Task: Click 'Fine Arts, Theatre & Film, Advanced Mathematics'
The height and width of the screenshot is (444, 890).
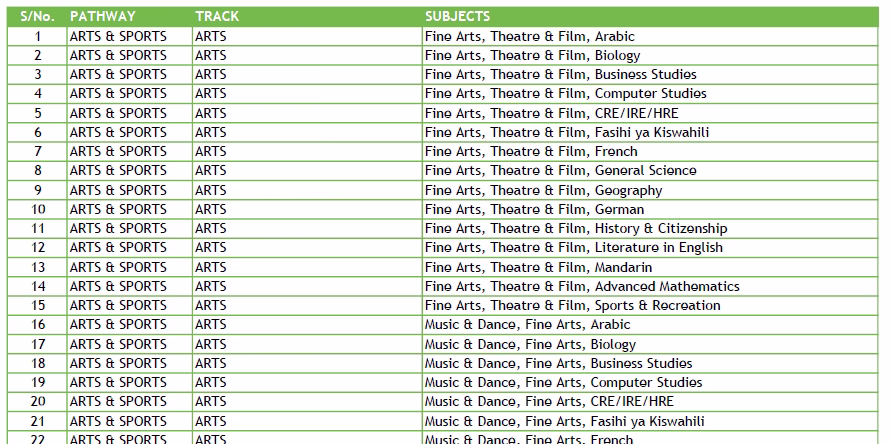Action: tap(582, 286)
